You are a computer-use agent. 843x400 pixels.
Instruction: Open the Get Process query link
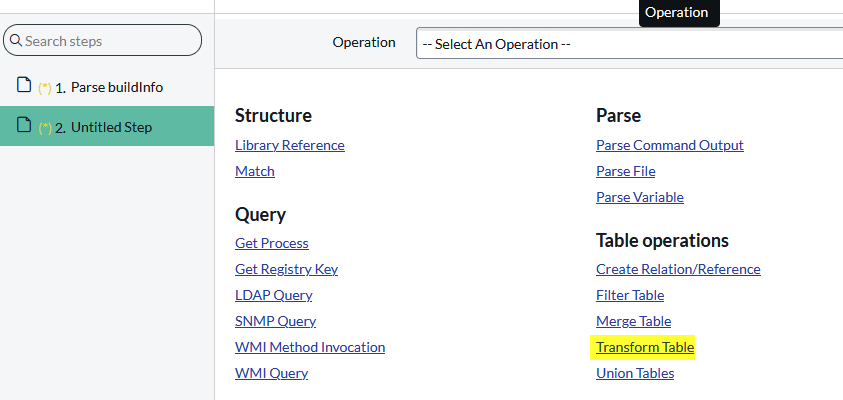tap(271, 243)
